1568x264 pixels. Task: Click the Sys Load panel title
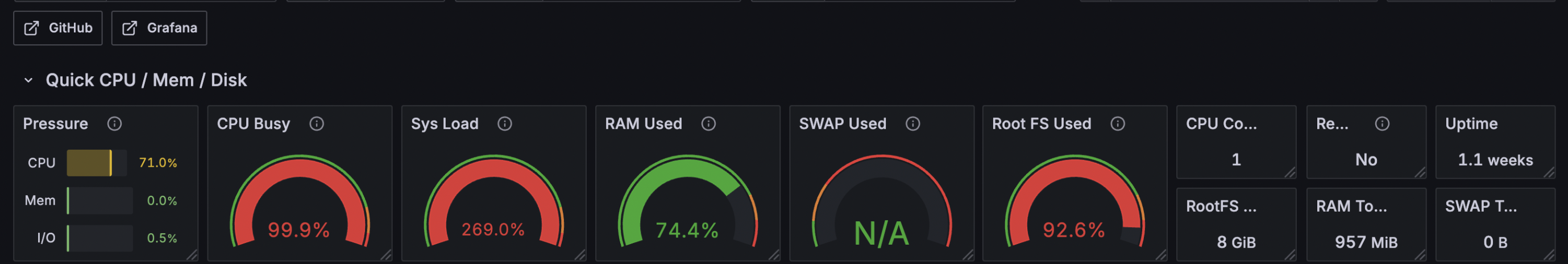click(445, 124)
